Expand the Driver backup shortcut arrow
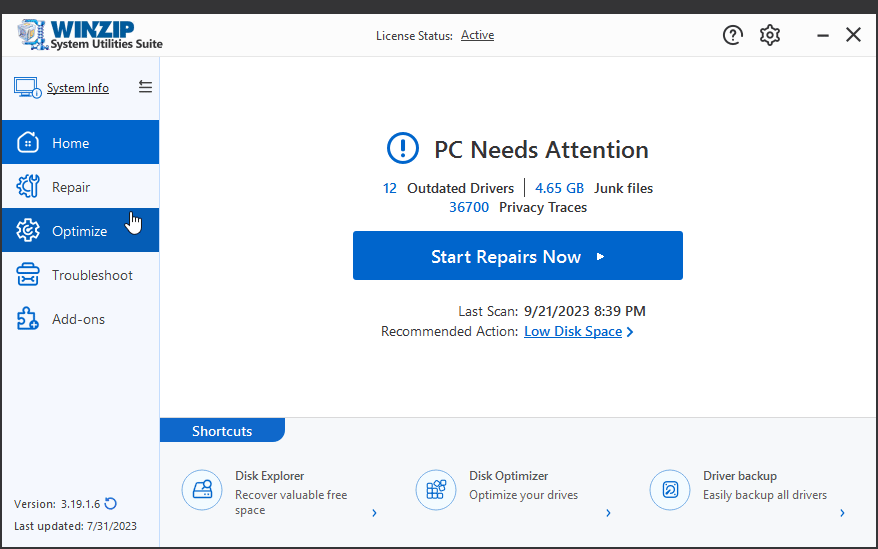 (843, 513)
